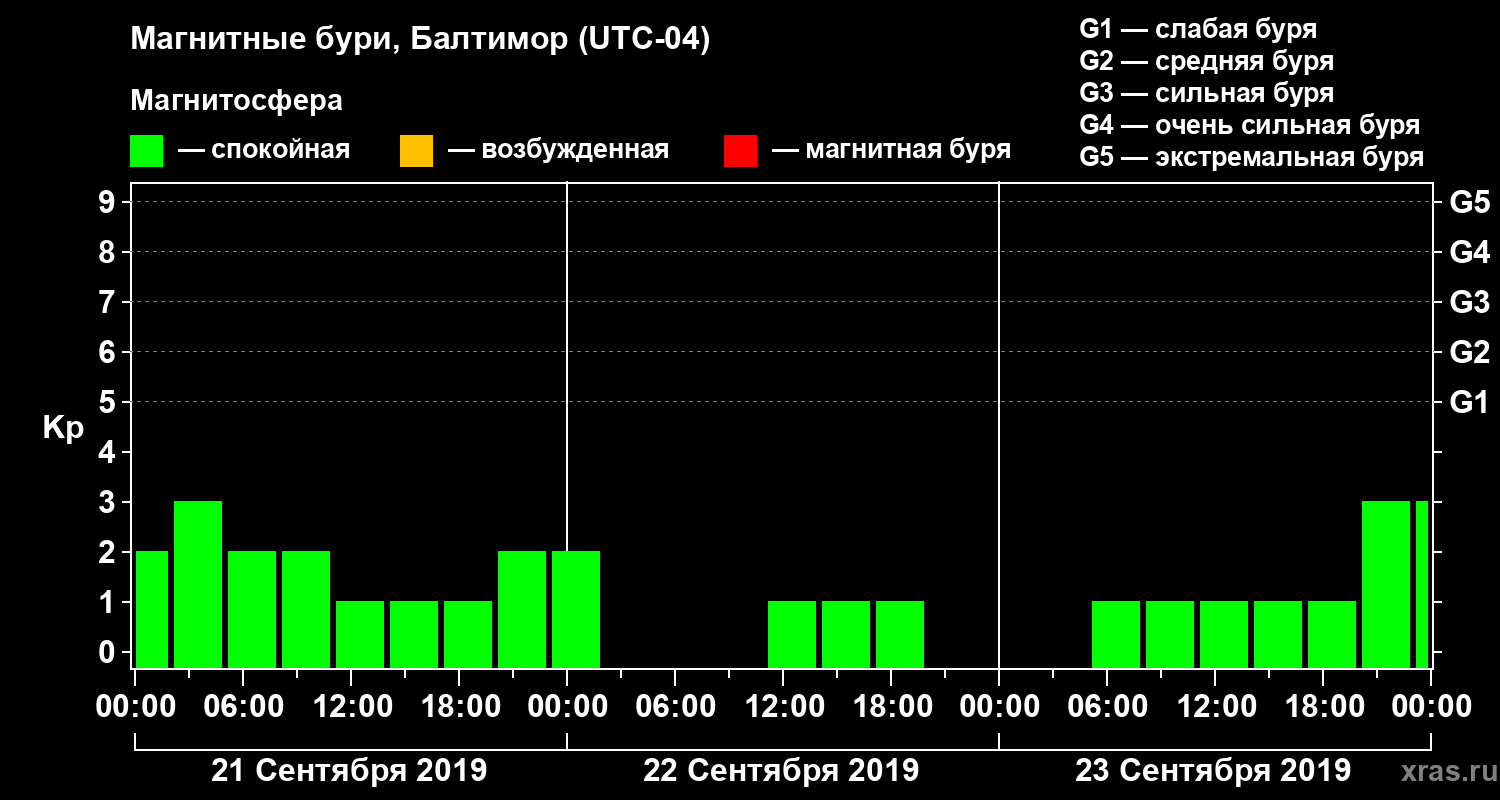The width and height of the screenshot is (1500, 800).
Task: Click the — спокойная legend label
Action: tap(264, 150)
